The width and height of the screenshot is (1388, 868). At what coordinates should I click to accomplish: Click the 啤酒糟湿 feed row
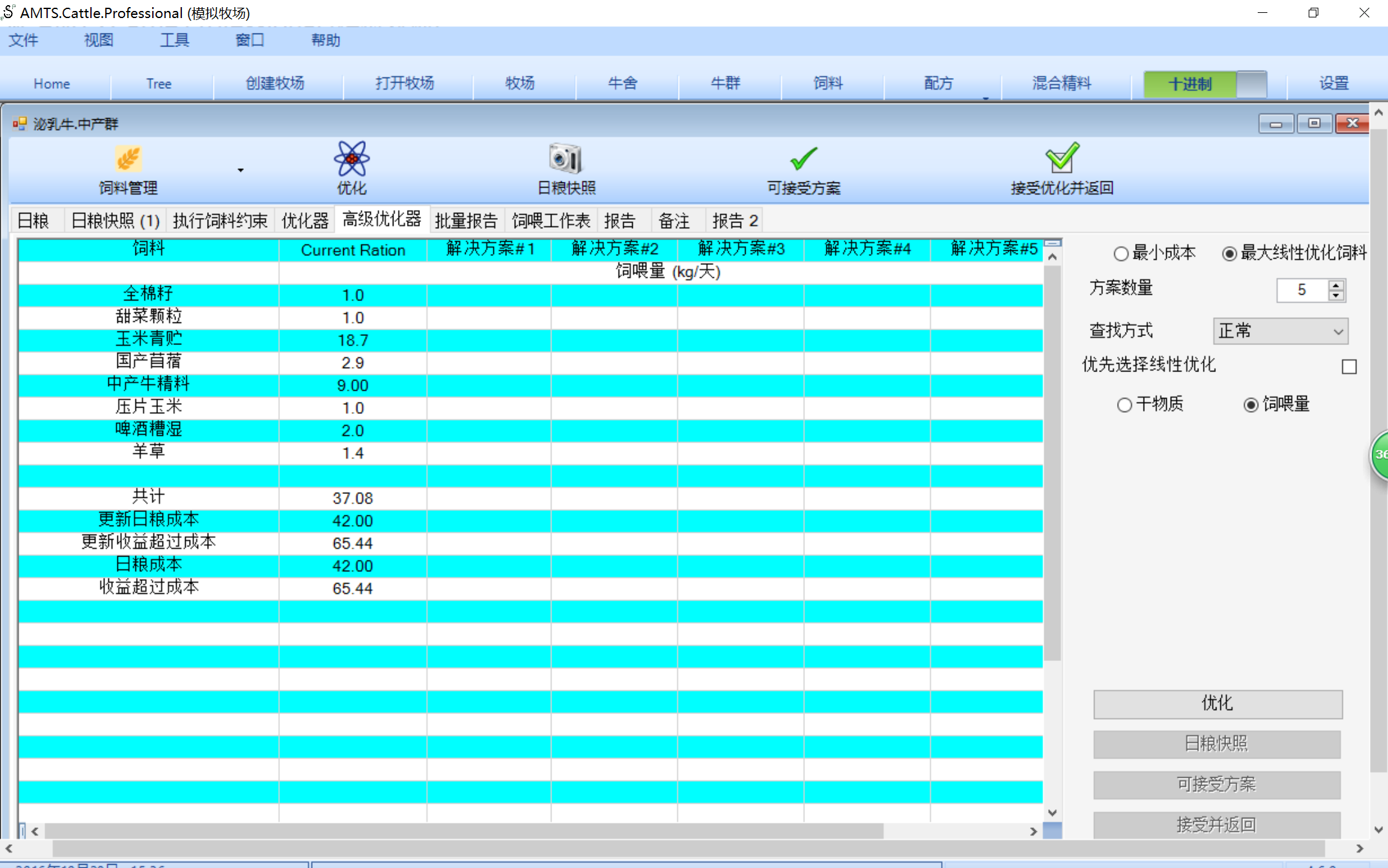530,430
